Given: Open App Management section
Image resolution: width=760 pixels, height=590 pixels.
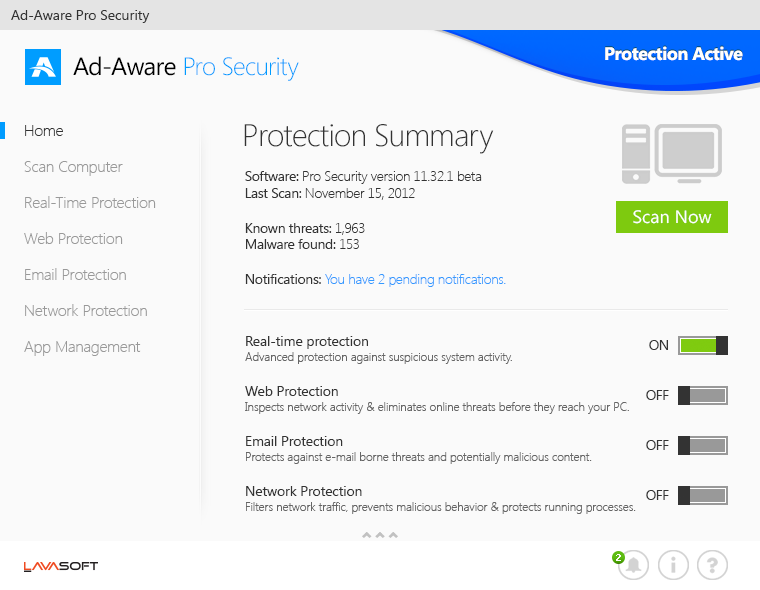Looking at the screenshot, I should click(82, 347).
